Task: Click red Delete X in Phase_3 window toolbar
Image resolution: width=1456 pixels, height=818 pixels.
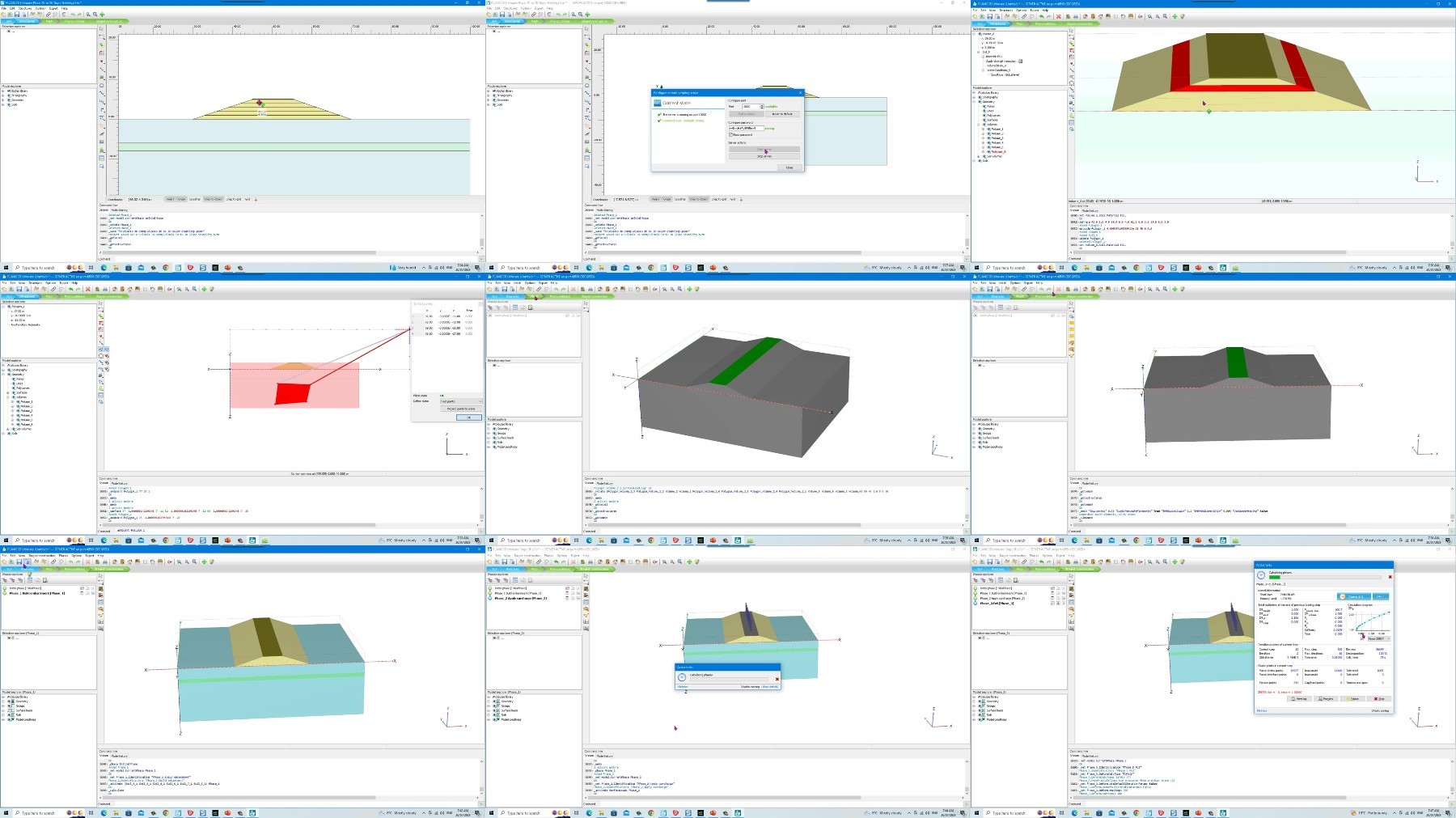Action: (x=1058, y=562)
